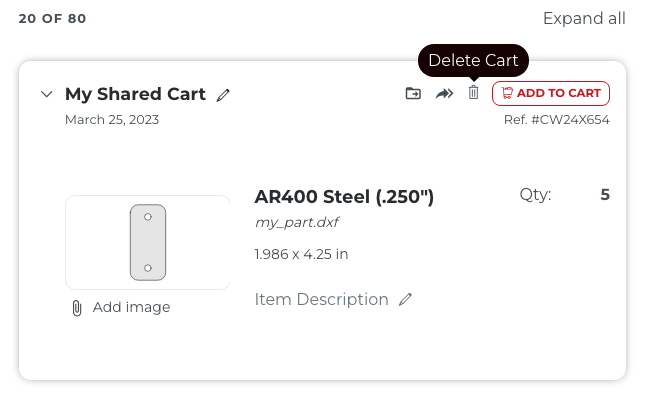Image resolution: width=658 pixels, height=402 pixels.
Task: Click the Delete Cart tooltip
Action: pyautogui.click(x=473, y=61)
